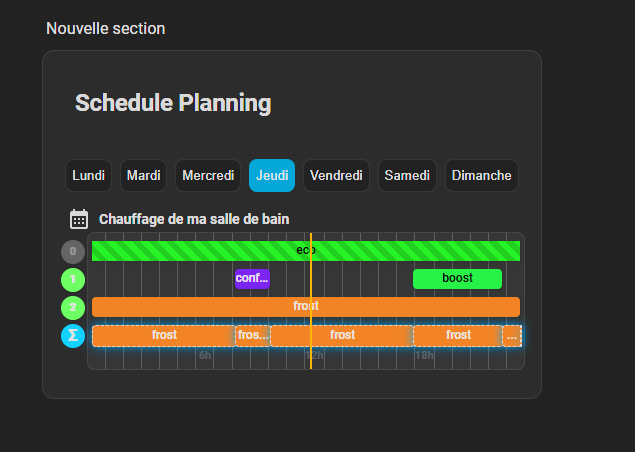Select the full-width frost bar in layer 2
The width and height of the screenshot is (635, 452).
click(x=200, y=307)
